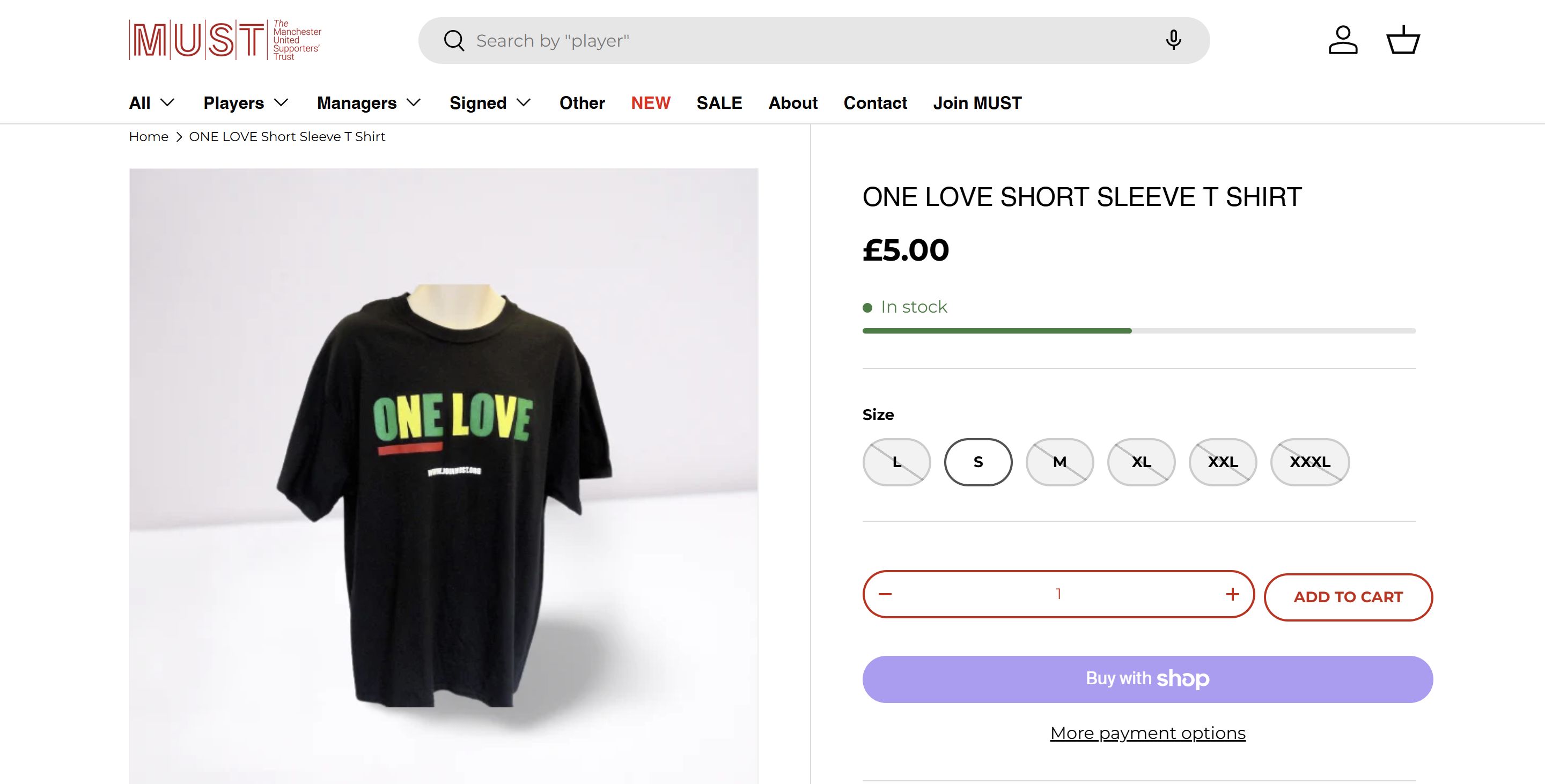
Task: Open the shopping basket icon
Action: point(1403,40)
